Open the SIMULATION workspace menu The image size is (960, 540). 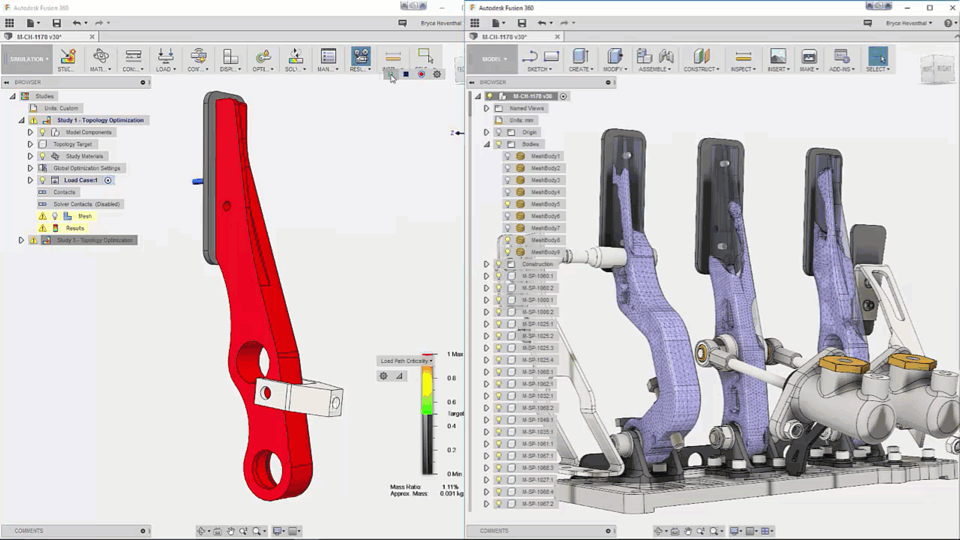click(27, 59)
